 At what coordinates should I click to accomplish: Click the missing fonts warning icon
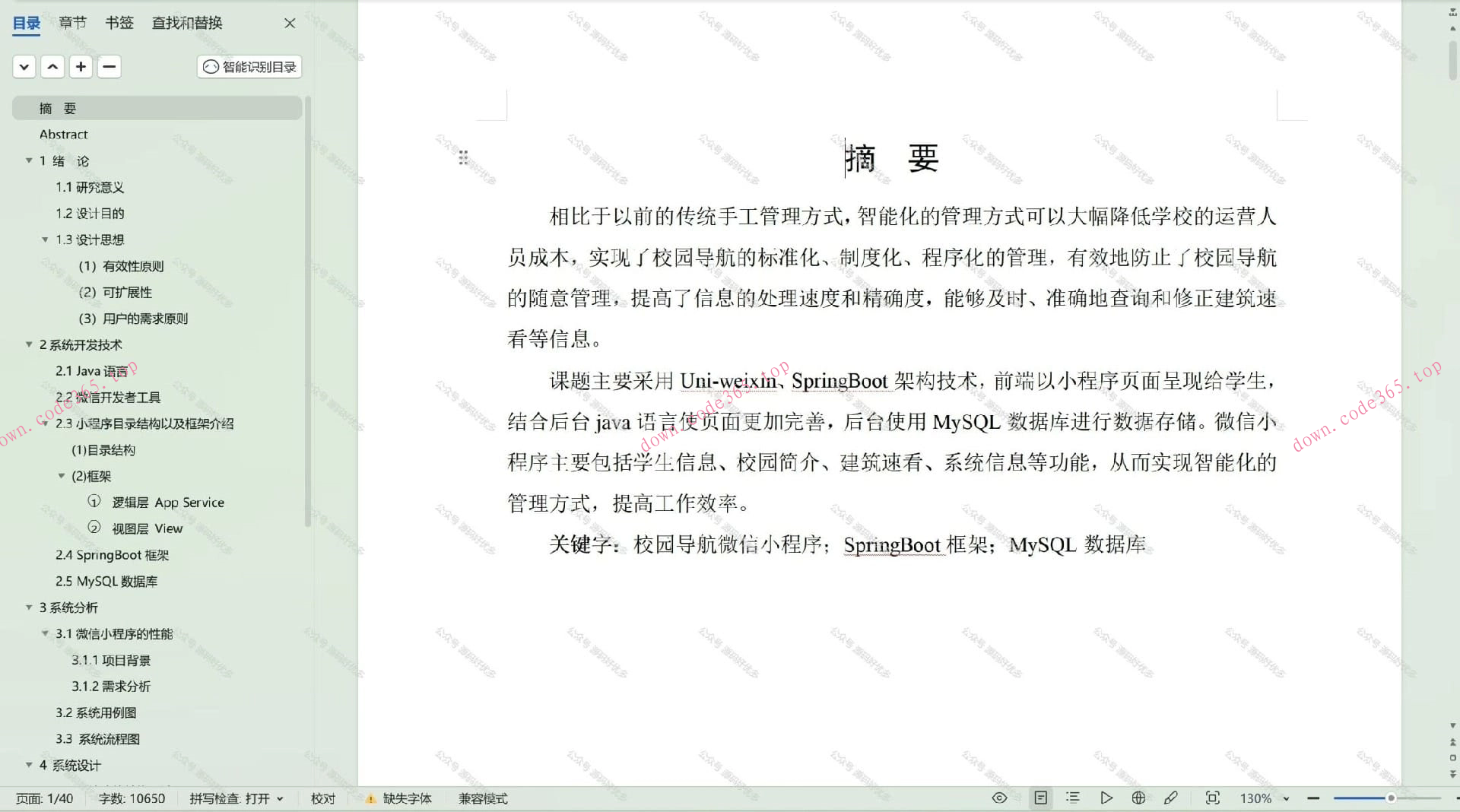(371, 798)
